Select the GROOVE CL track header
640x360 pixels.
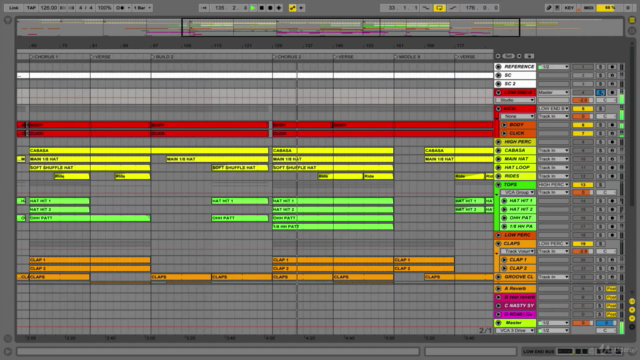[x=515, y=277]
